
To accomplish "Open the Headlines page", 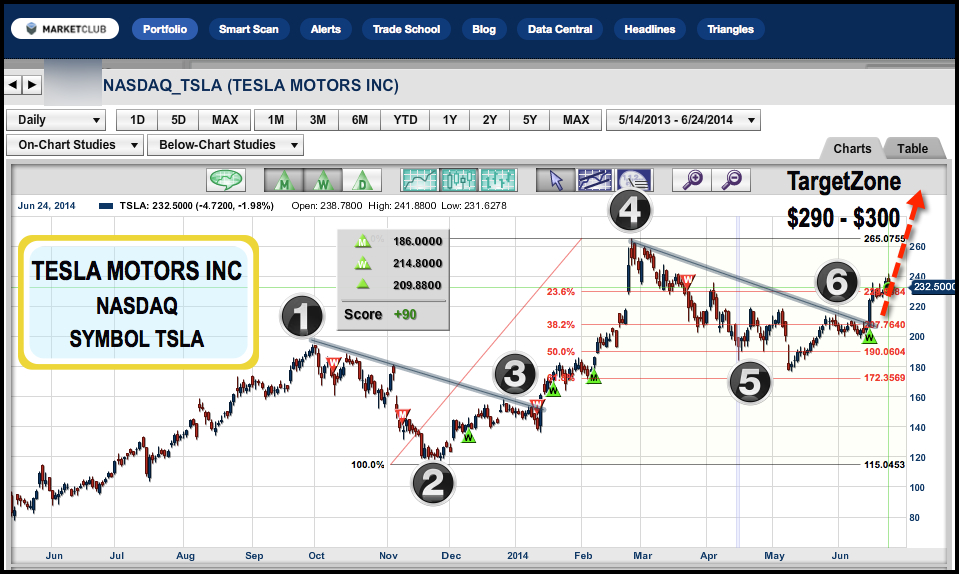I will pos(650,29).
